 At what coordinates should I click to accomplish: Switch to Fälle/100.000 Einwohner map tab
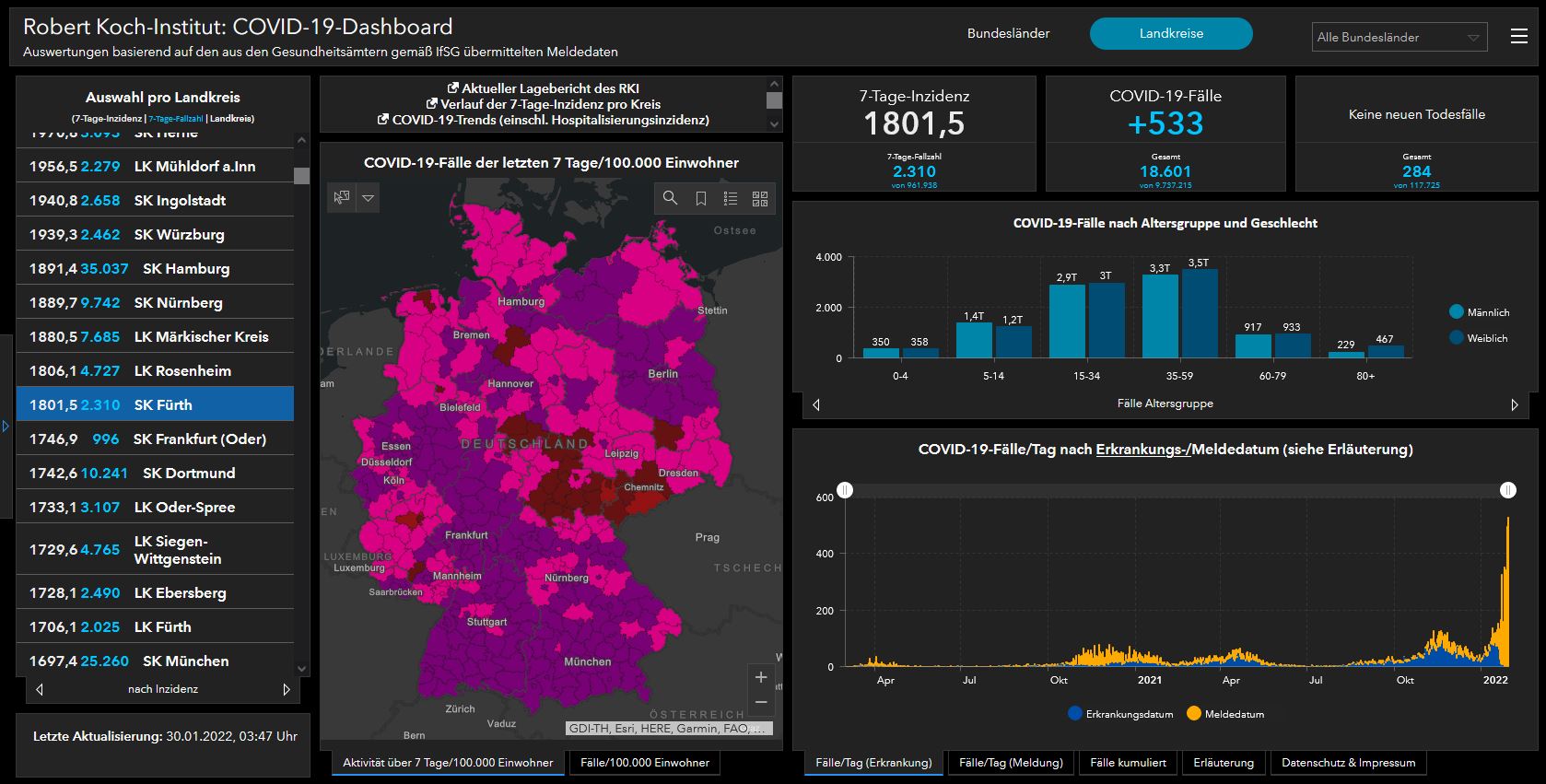645,763
